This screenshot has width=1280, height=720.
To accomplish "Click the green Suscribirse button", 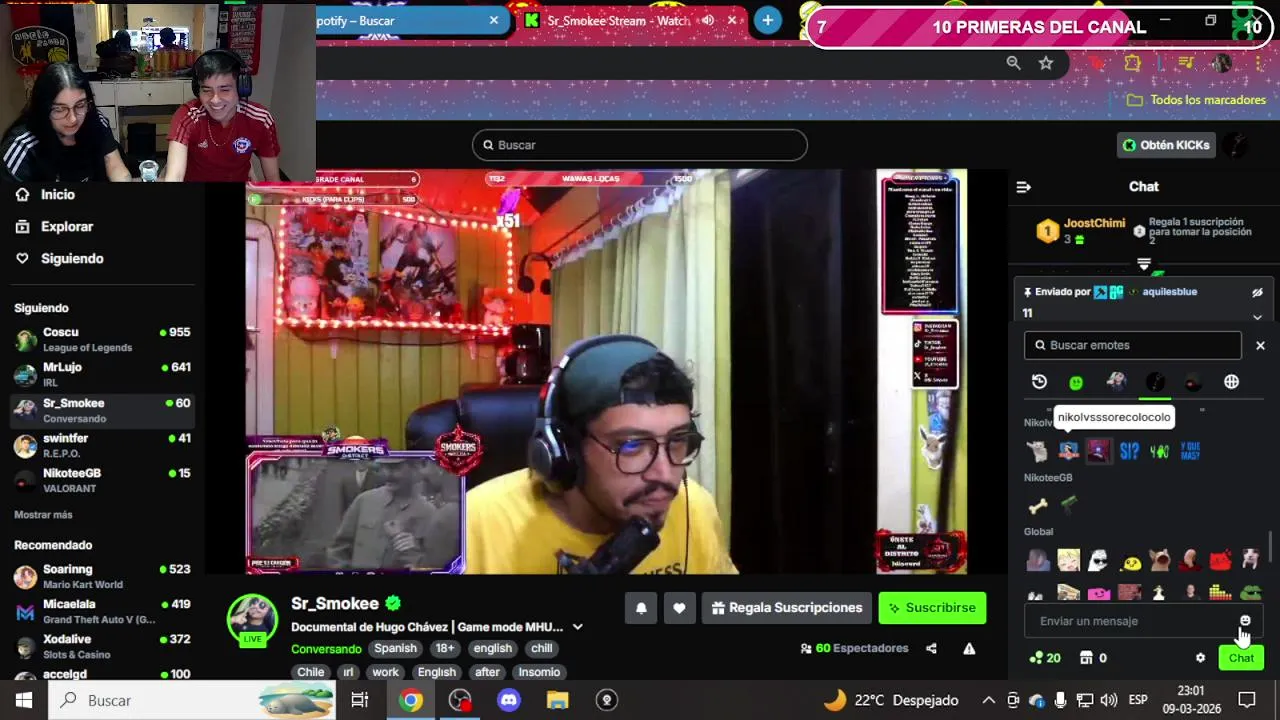I will [x=932, y=608].
